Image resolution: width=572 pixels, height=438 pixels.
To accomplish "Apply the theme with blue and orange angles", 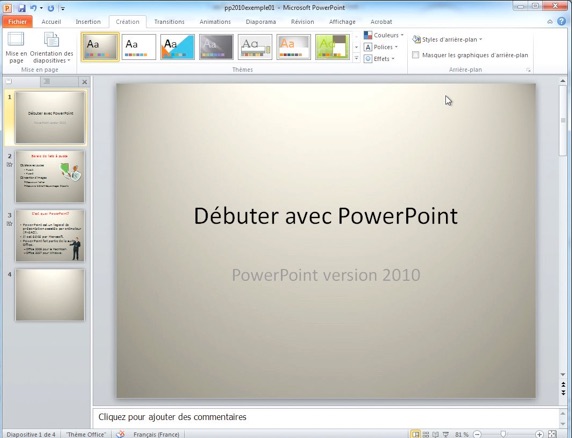I will pyautogui.click(x=177, y=47).
